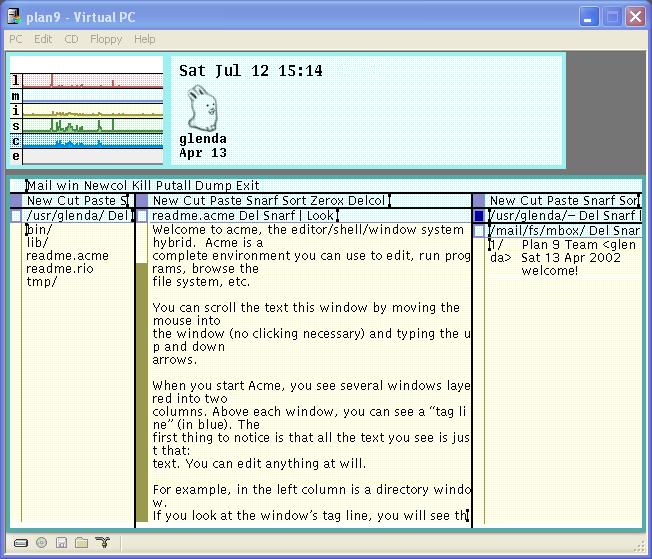Click New in the left column tag
This screenshot has height=559, width=652.
40,201
